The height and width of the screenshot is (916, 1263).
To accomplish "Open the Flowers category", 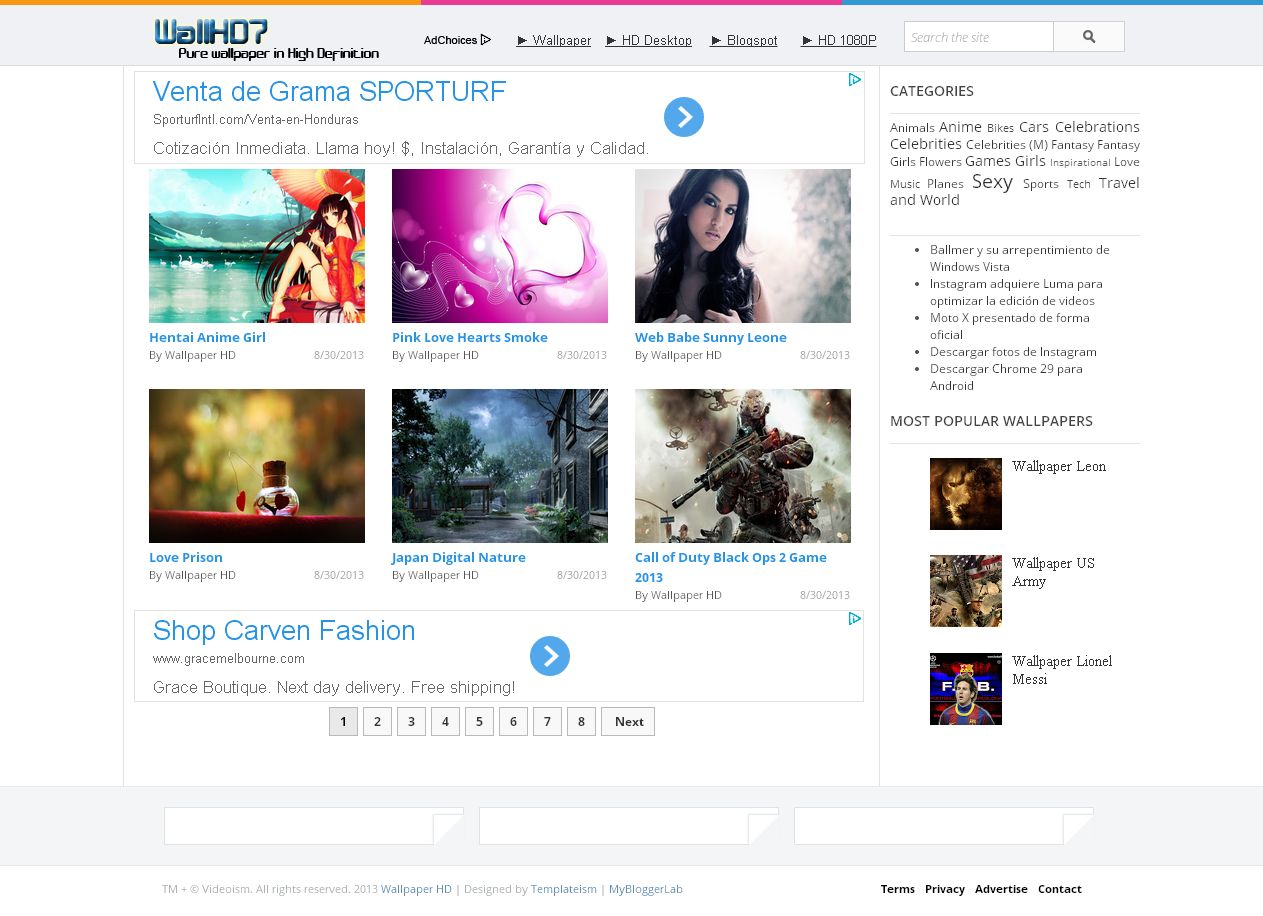I will [x=940, y=162].
